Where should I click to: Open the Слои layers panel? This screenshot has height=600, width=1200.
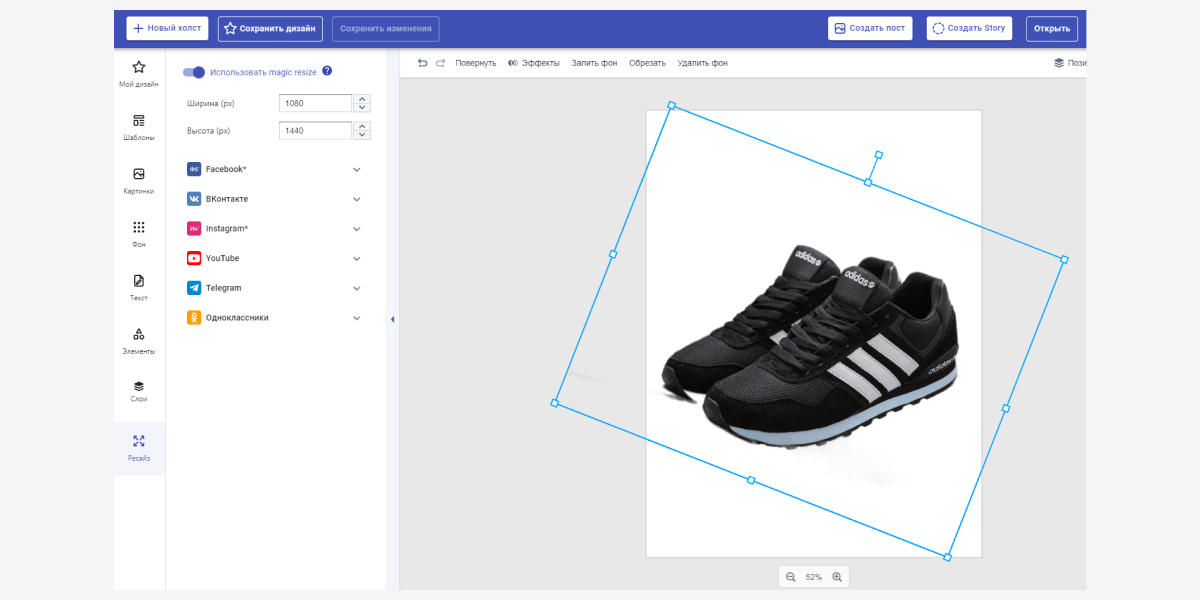139,391
